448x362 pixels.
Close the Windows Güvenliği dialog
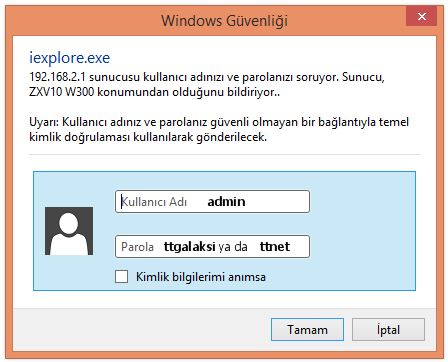click(421, 16)
